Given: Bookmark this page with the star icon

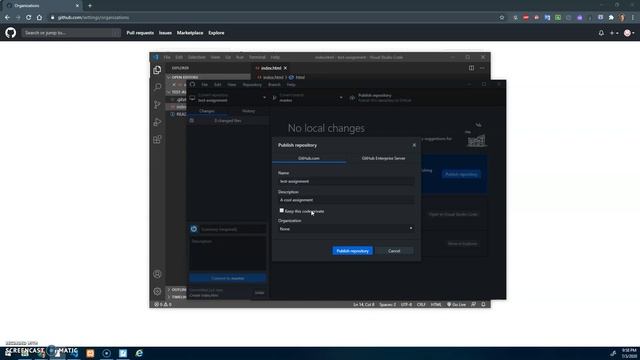Looking at the screenshot, I should pos(502,18).
